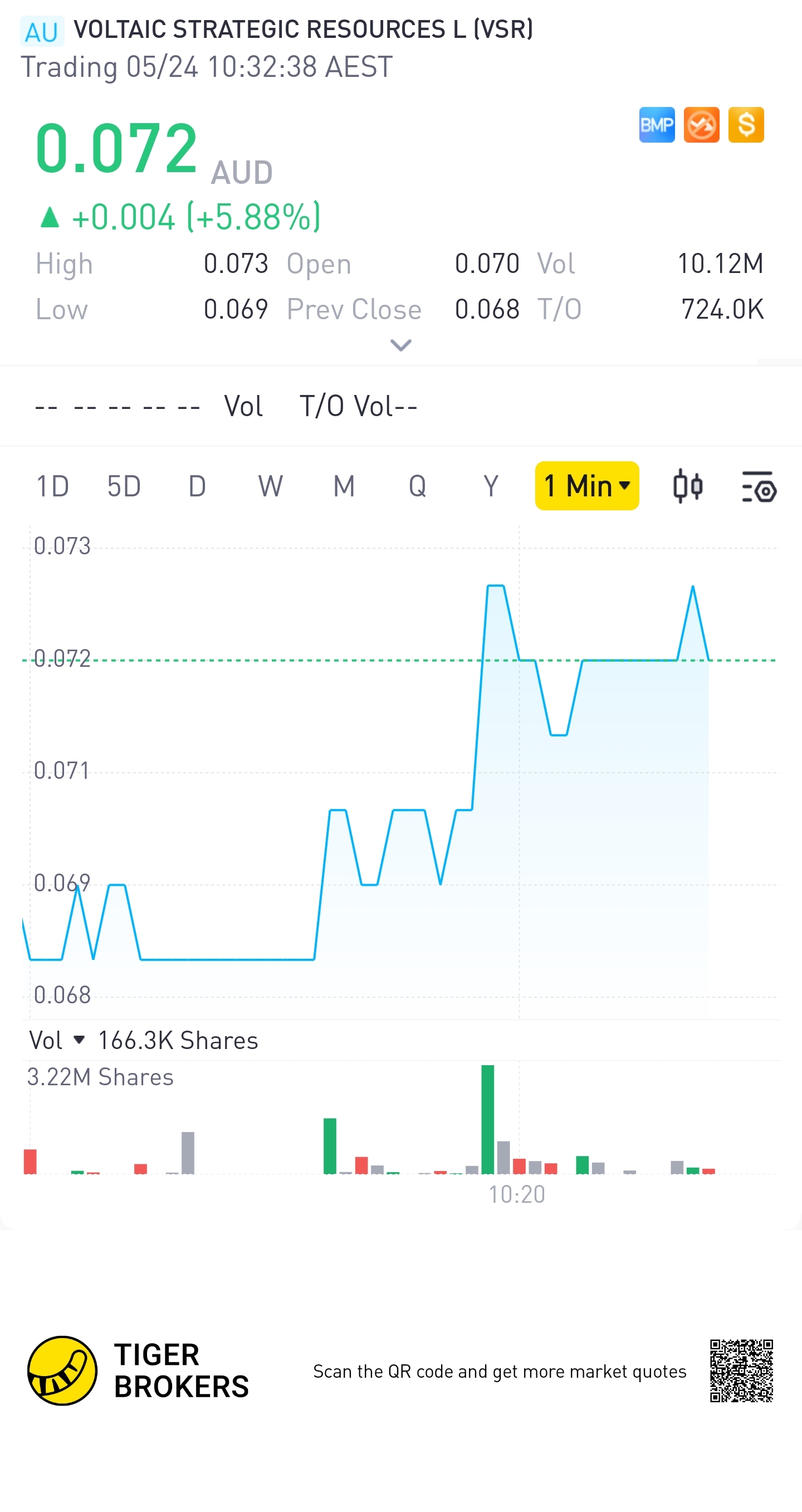This screenshot has width=802, height=1512.
Task: Tap the QR code image
Action: tap(741, 1370)
